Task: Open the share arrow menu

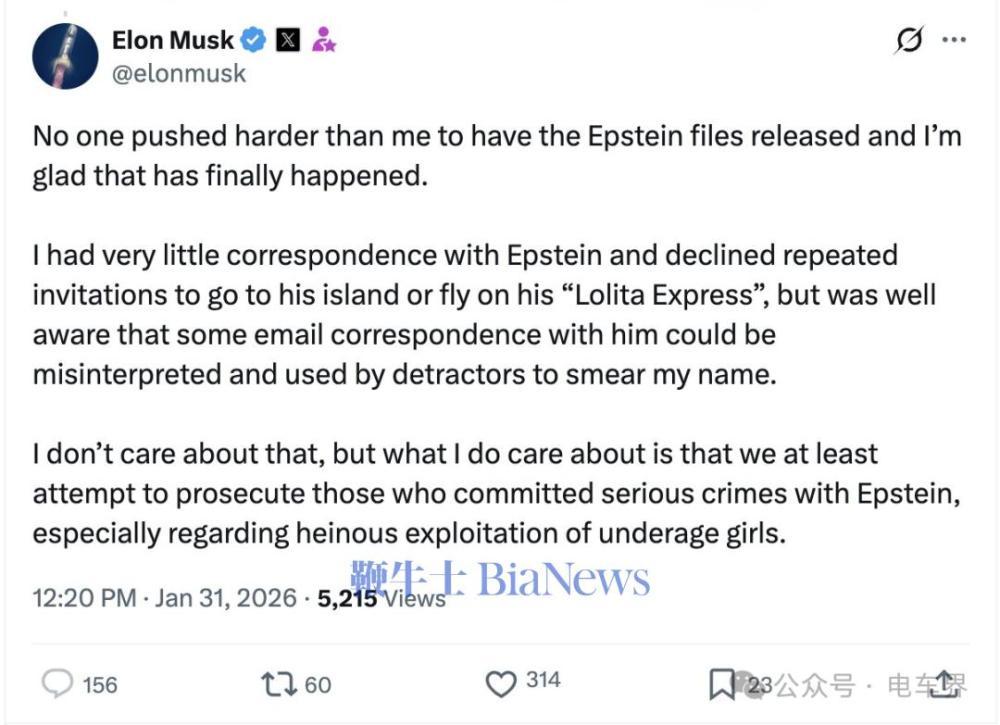Action: pos(947,684)
